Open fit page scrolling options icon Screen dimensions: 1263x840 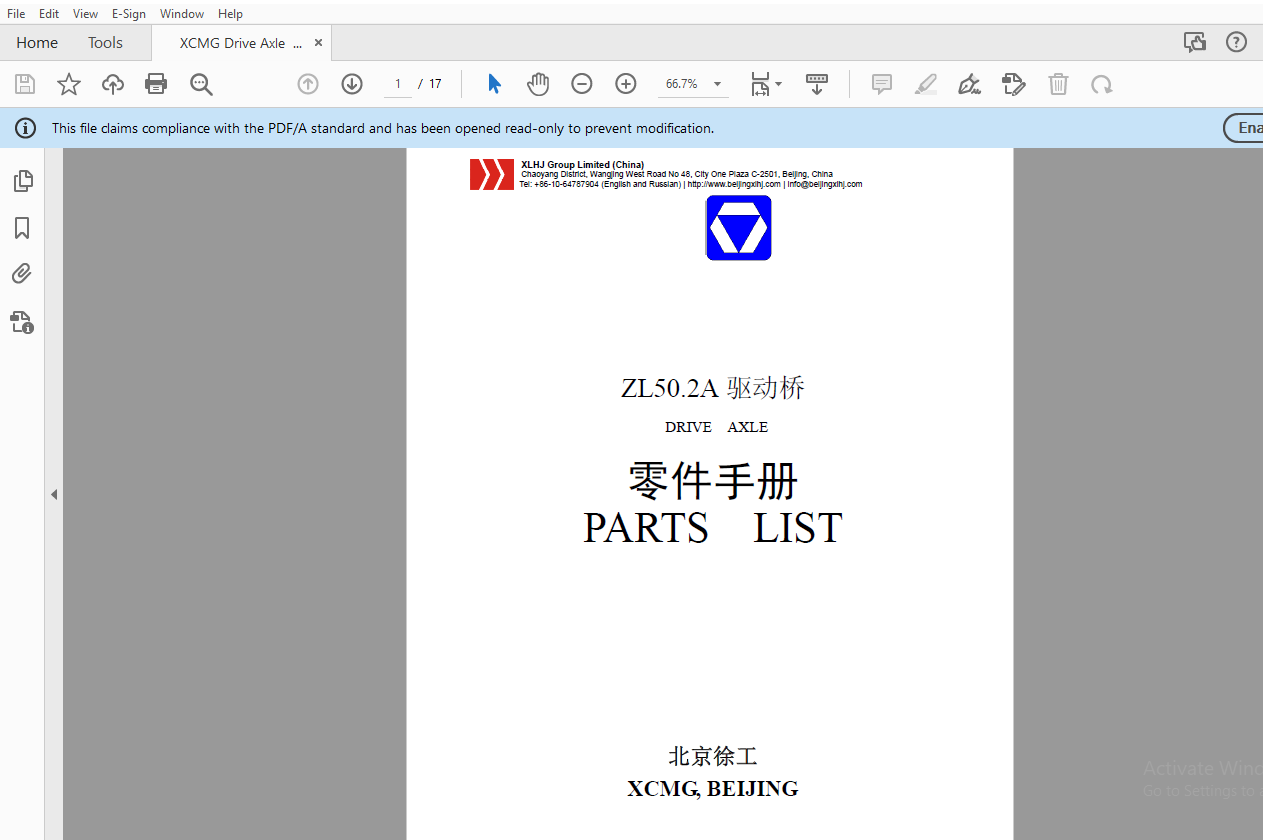(x=765, y=84)
